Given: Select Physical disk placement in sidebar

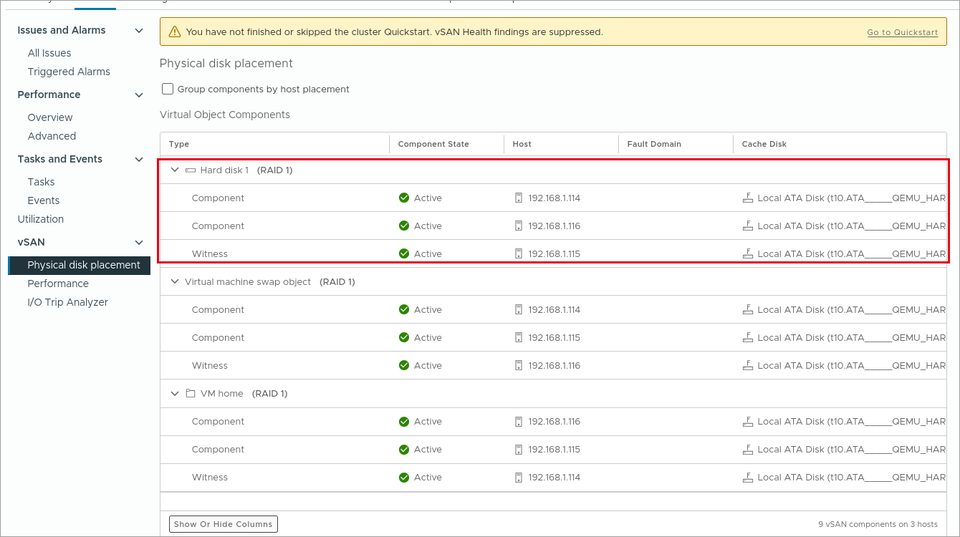Looking at the screenshot, I should coord(79,265).
